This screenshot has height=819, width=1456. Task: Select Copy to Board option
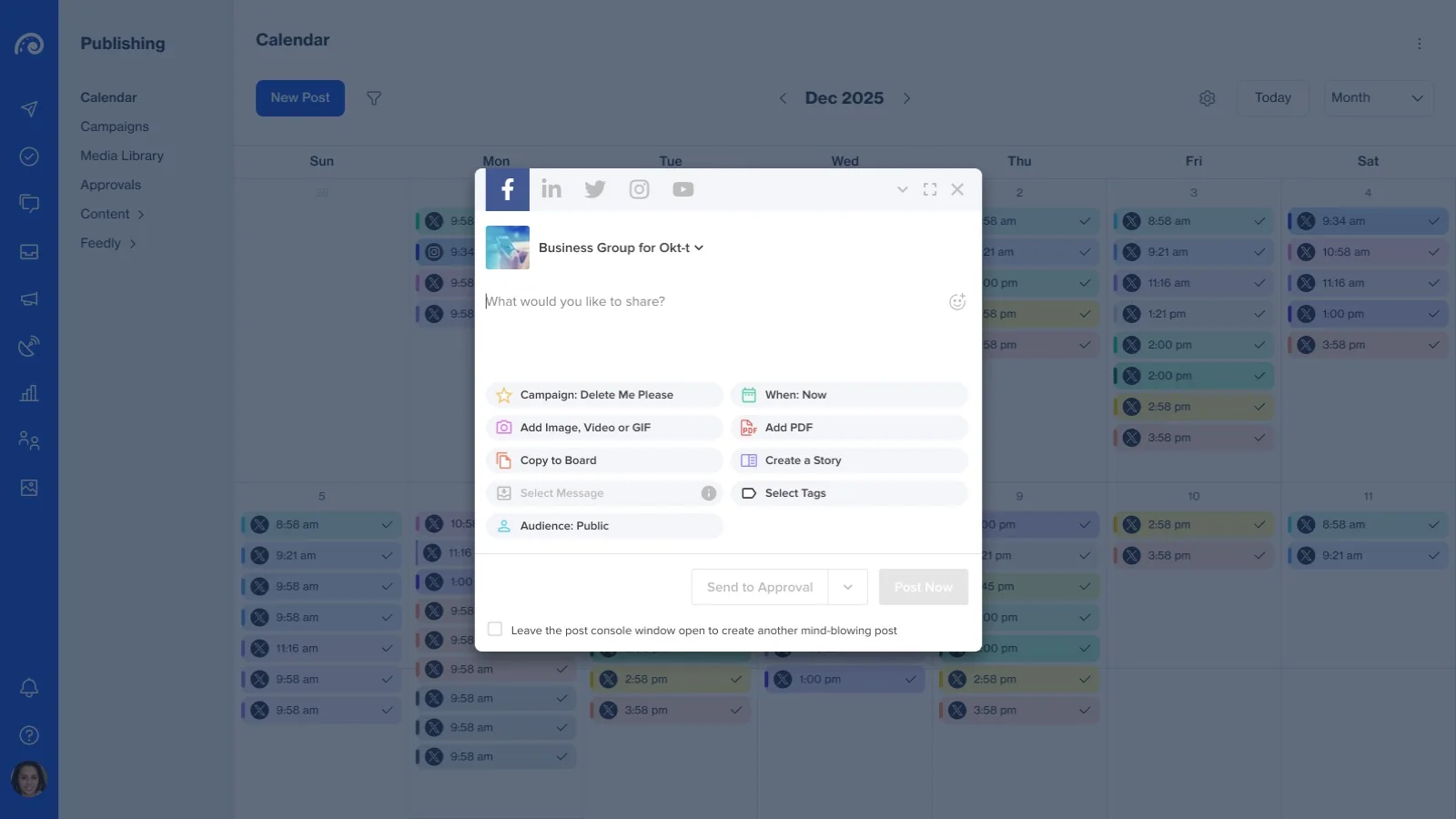coord(604,460)
